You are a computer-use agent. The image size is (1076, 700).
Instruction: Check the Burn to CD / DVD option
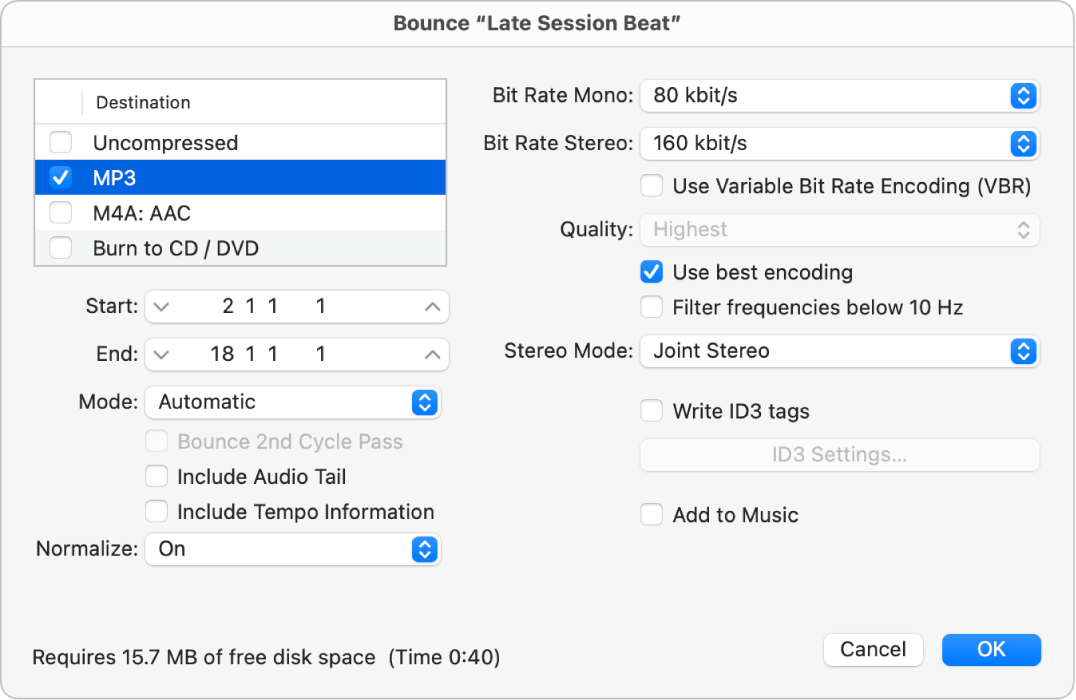[60, 247]
